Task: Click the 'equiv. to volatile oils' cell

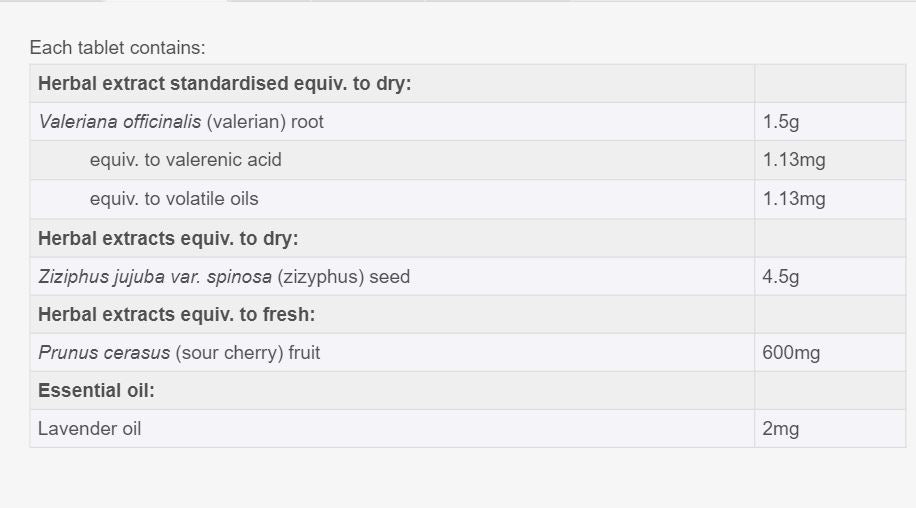Action: tap(174, 199)
